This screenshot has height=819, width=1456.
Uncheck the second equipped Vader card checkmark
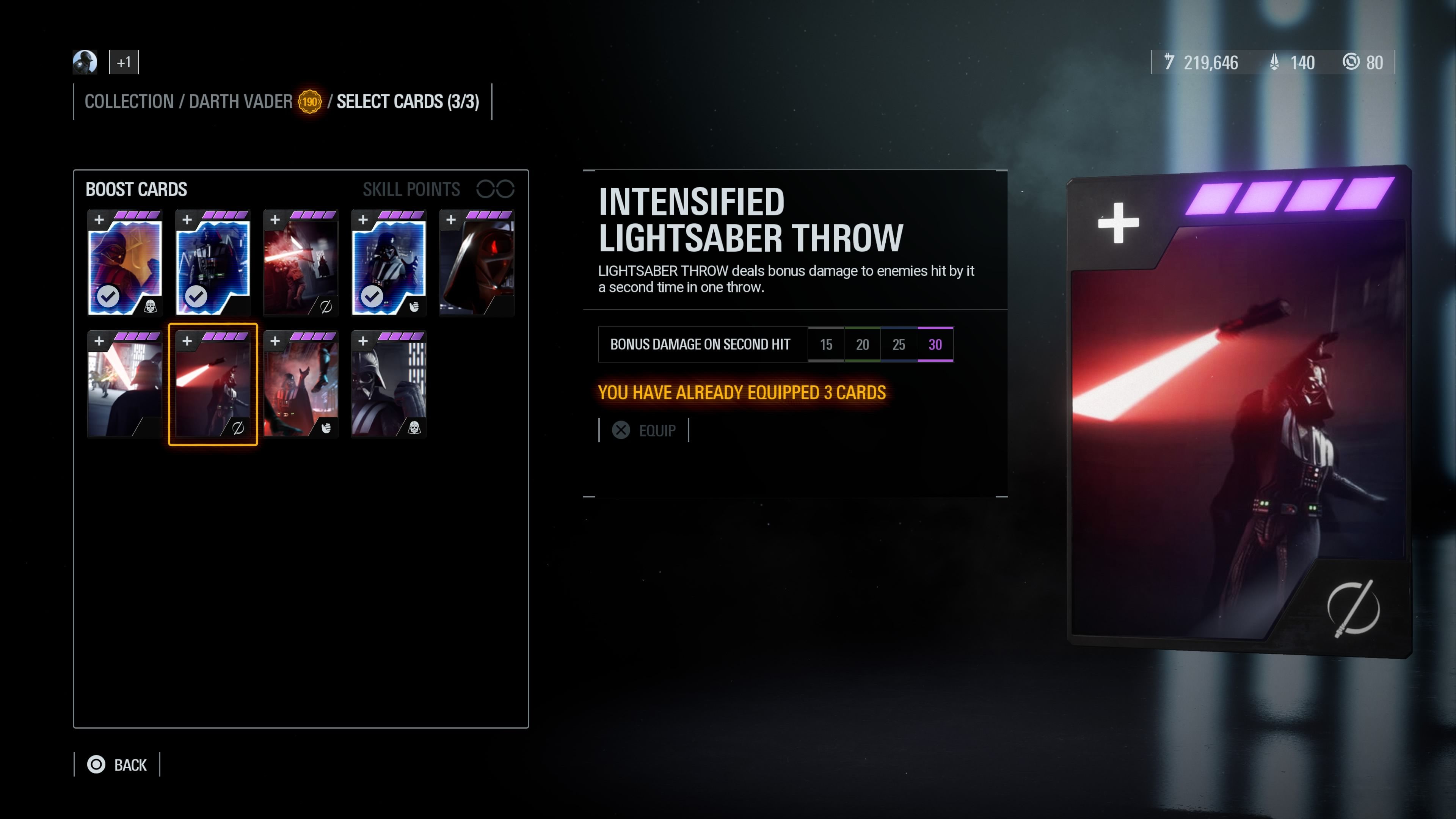click(x=196, y=296)
